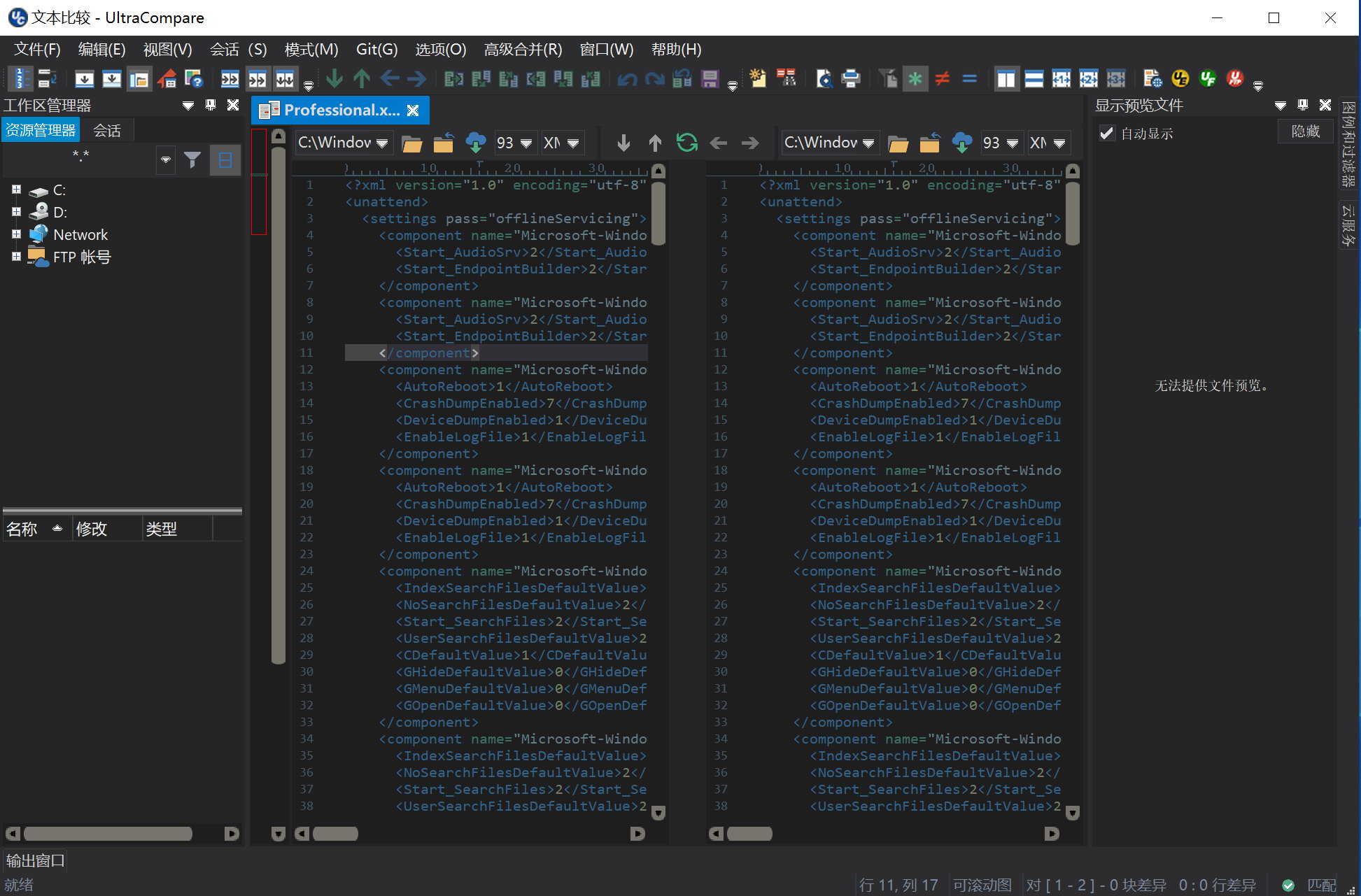Viewport: 1361px width, 896px height.
Task: Switch to the 会话 tab in workspace manager
Action: [x=107, y=130]
